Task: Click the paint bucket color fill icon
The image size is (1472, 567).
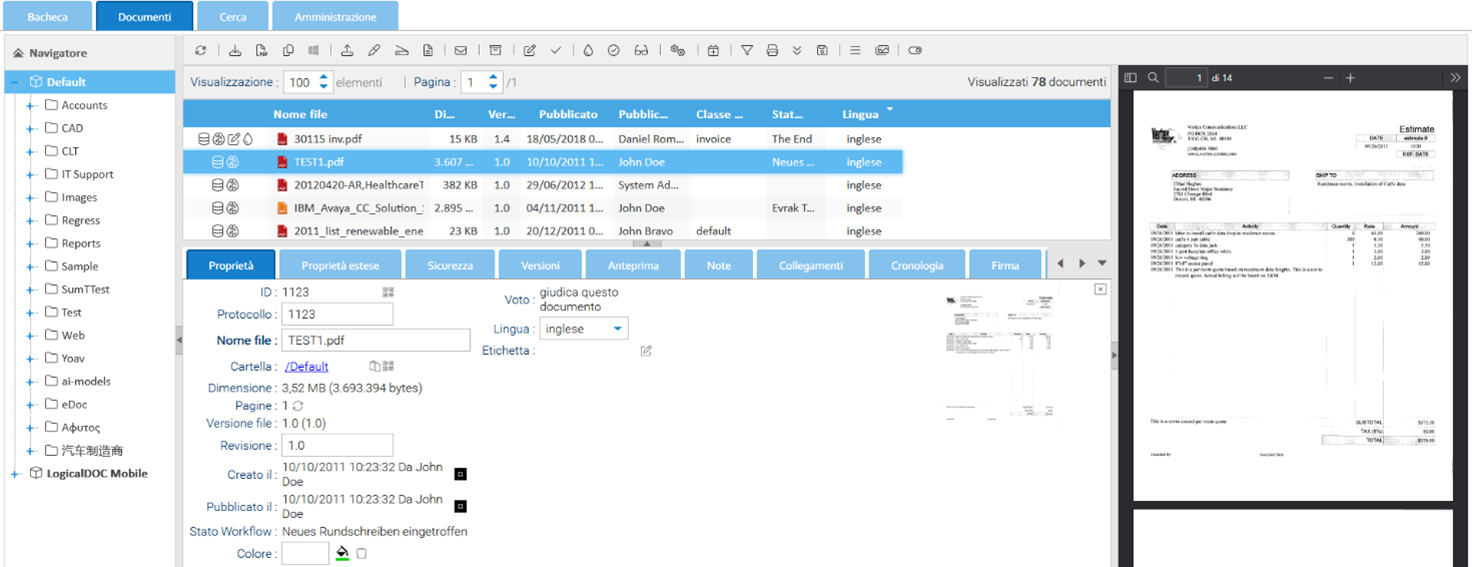Action: (342, 553)
